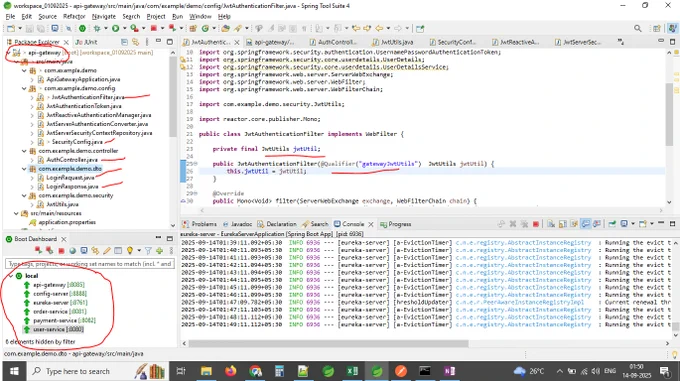The height and width of the screenshot is (381, 680).
Task: Start or restart app in Boot Dashboard
Action: tap(38, 251)
